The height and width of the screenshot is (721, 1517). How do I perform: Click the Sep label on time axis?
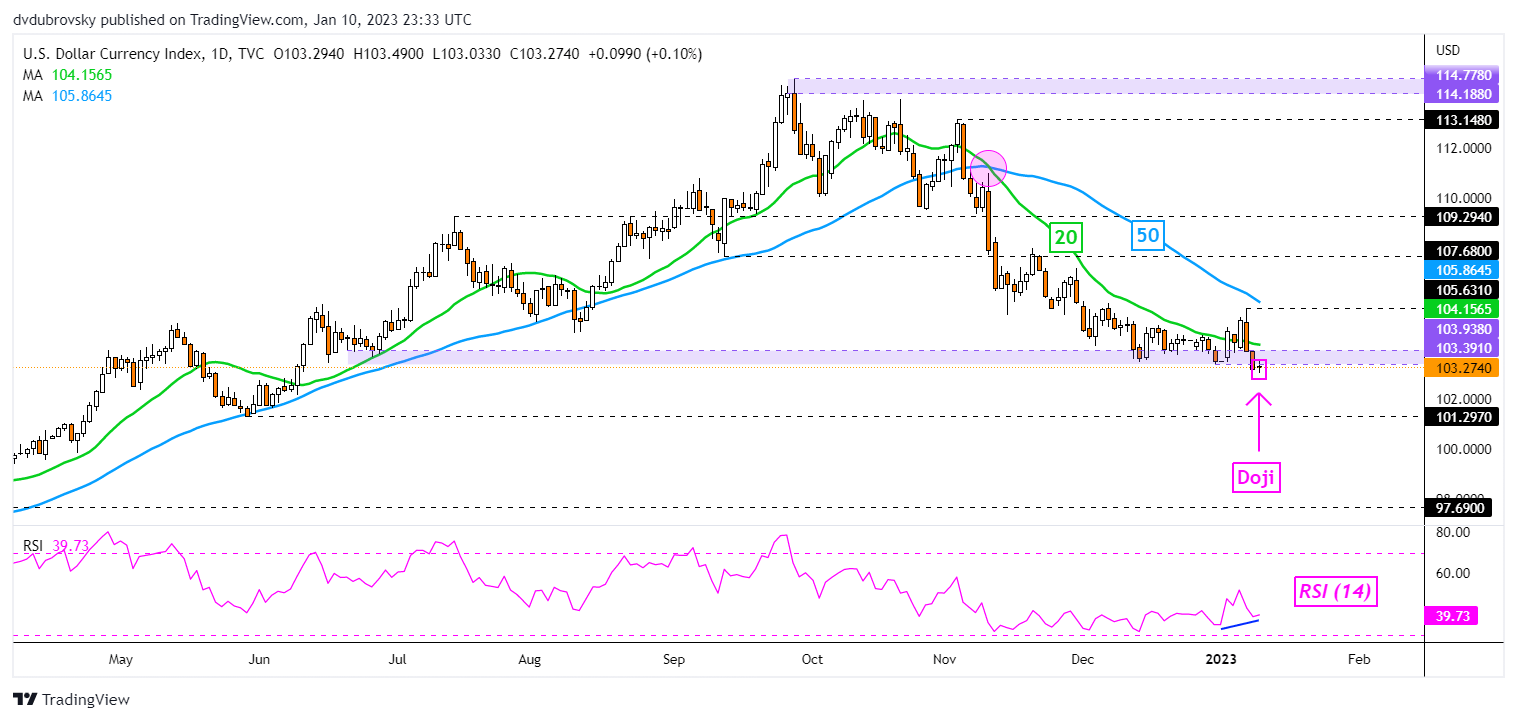click(x=674, y=659)
